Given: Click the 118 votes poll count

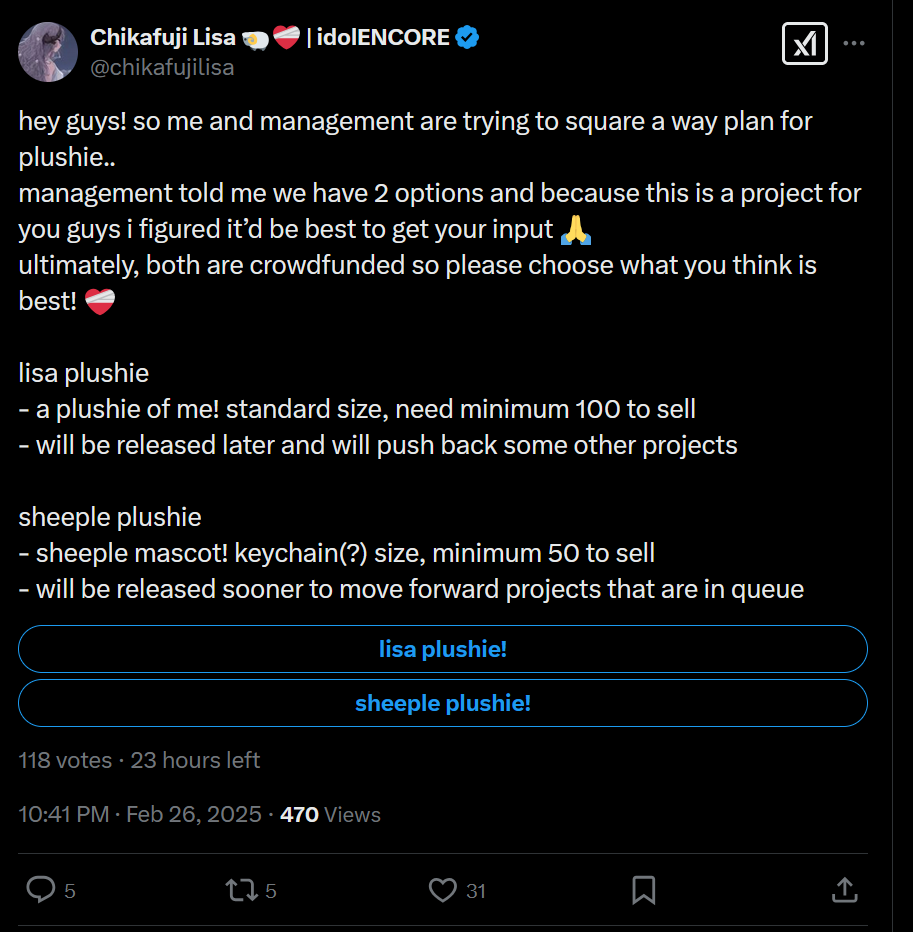Looking at the screenshot, I should (65, 760).
